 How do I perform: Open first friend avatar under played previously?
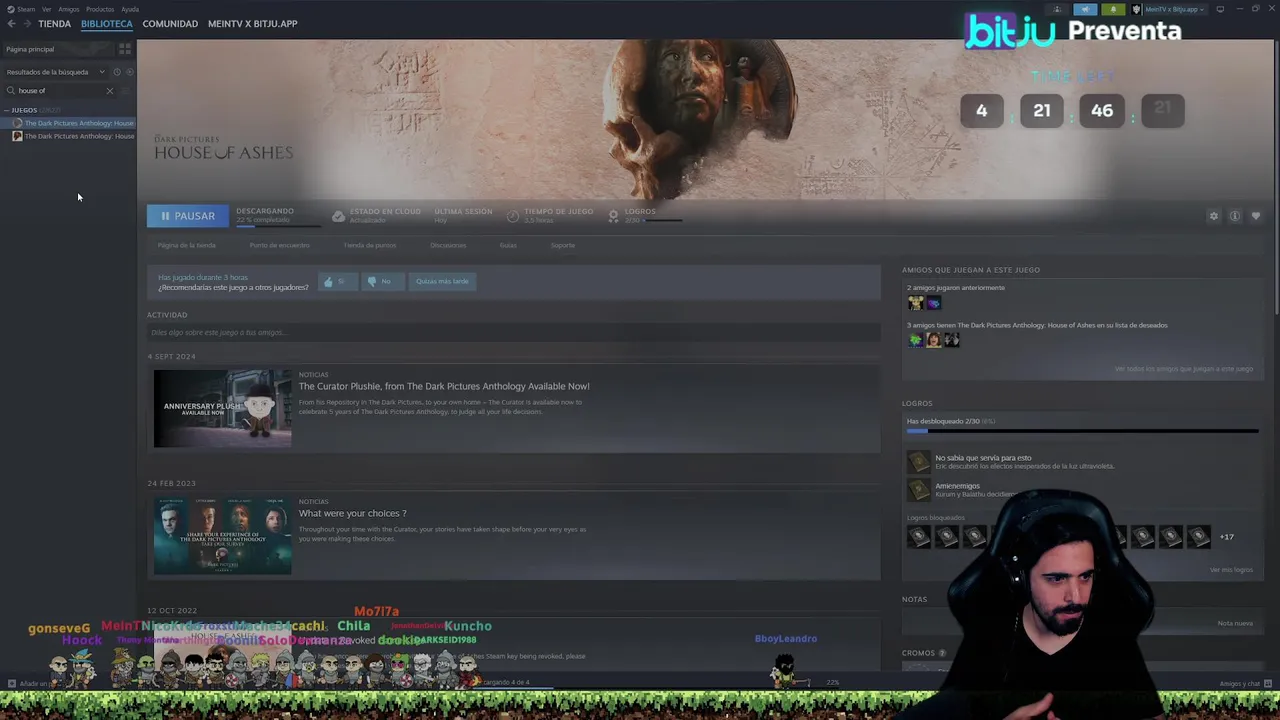[915, 303]
